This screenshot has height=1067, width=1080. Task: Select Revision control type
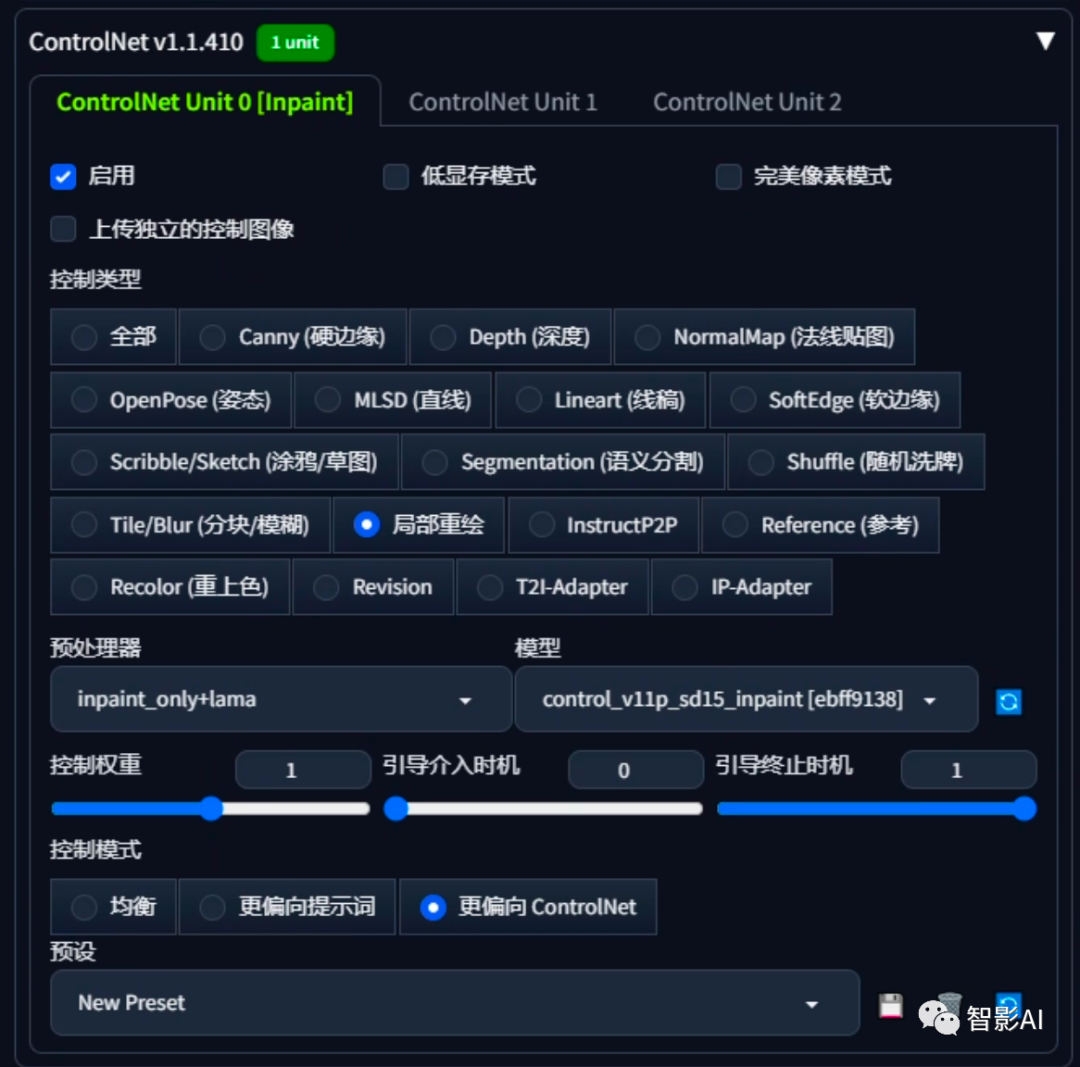373,587
